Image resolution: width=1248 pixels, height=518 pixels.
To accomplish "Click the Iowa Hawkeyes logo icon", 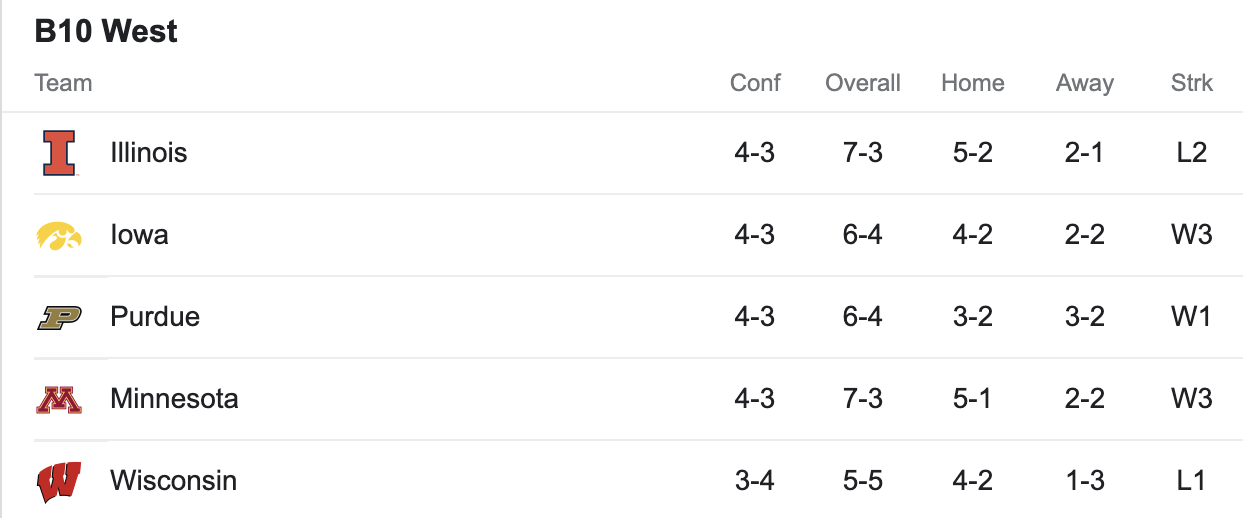I will [x=59, y=235].
